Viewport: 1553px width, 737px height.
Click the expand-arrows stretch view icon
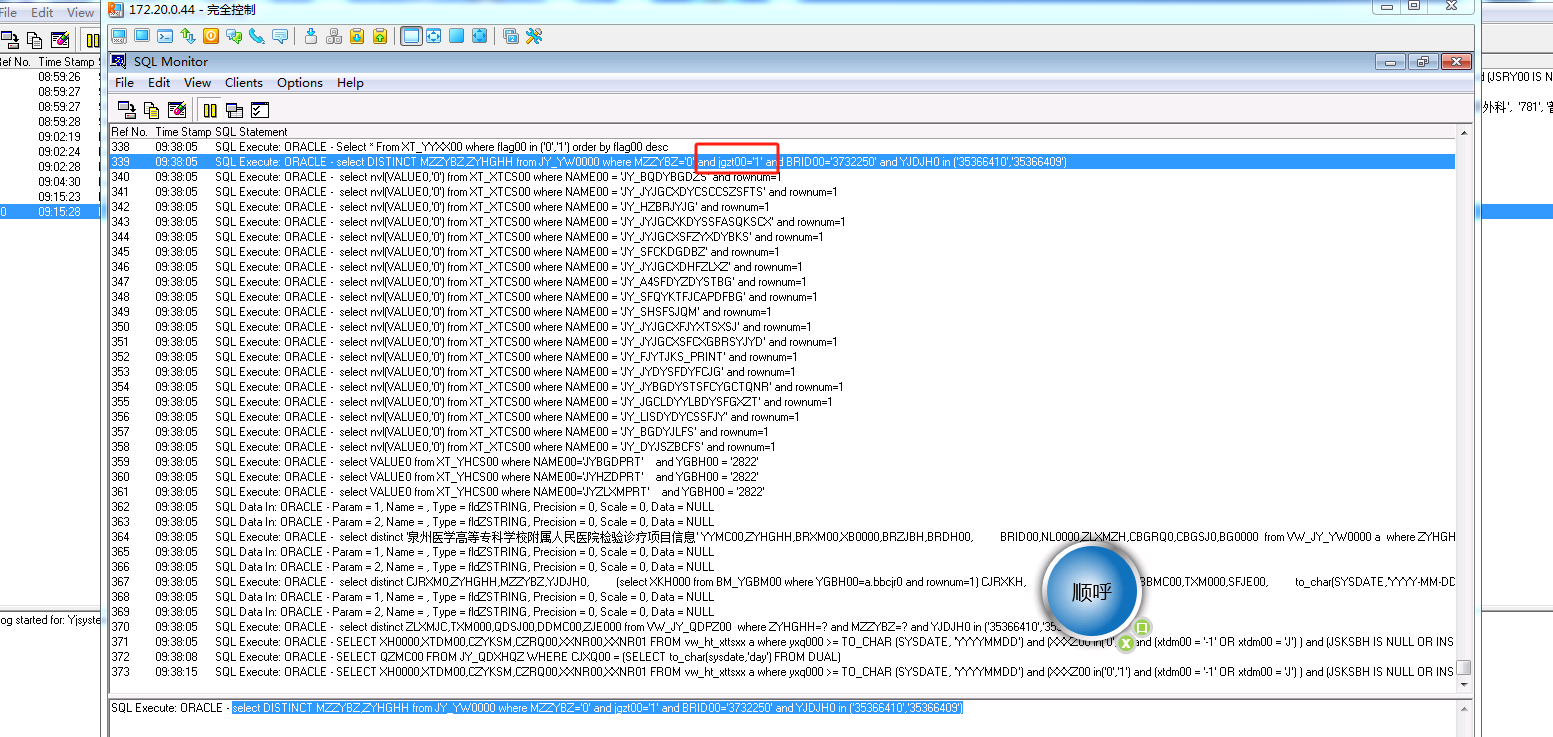point(480,36)
